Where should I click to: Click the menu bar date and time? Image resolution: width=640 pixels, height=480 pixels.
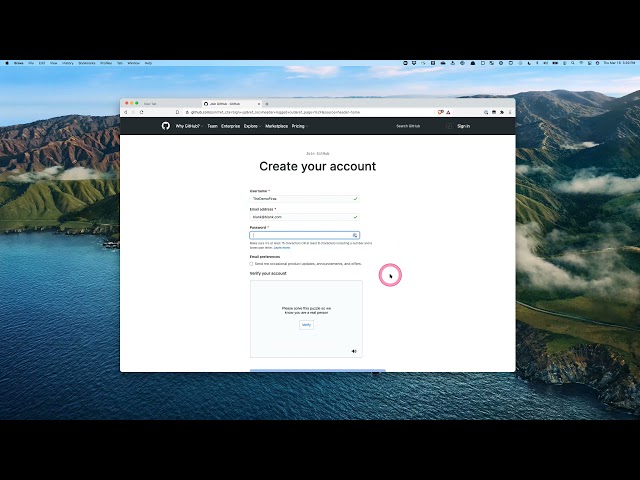(619, 63)
